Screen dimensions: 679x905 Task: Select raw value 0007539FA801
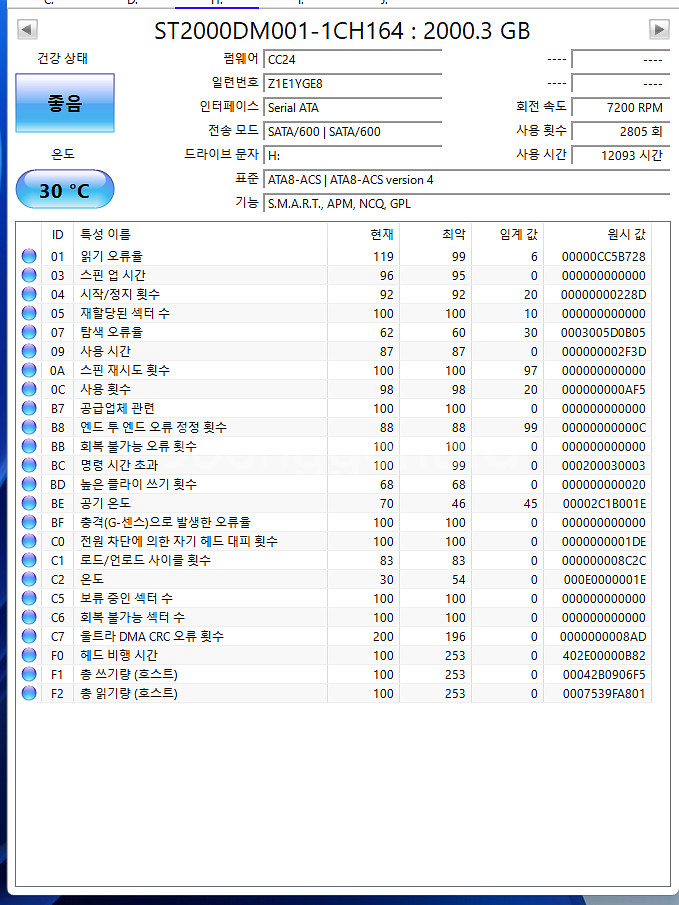pos(604,693)
